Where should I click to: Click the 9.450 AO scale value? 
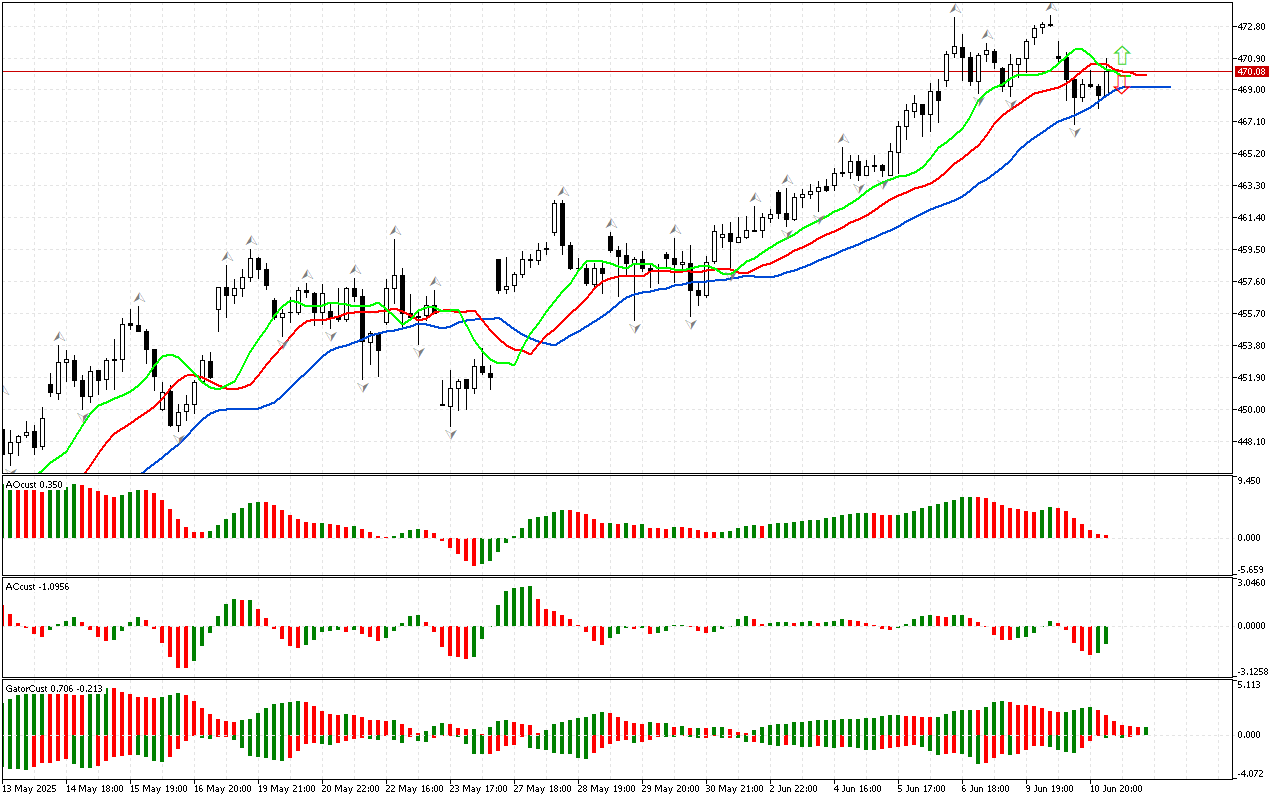[x=1251, y=480]
